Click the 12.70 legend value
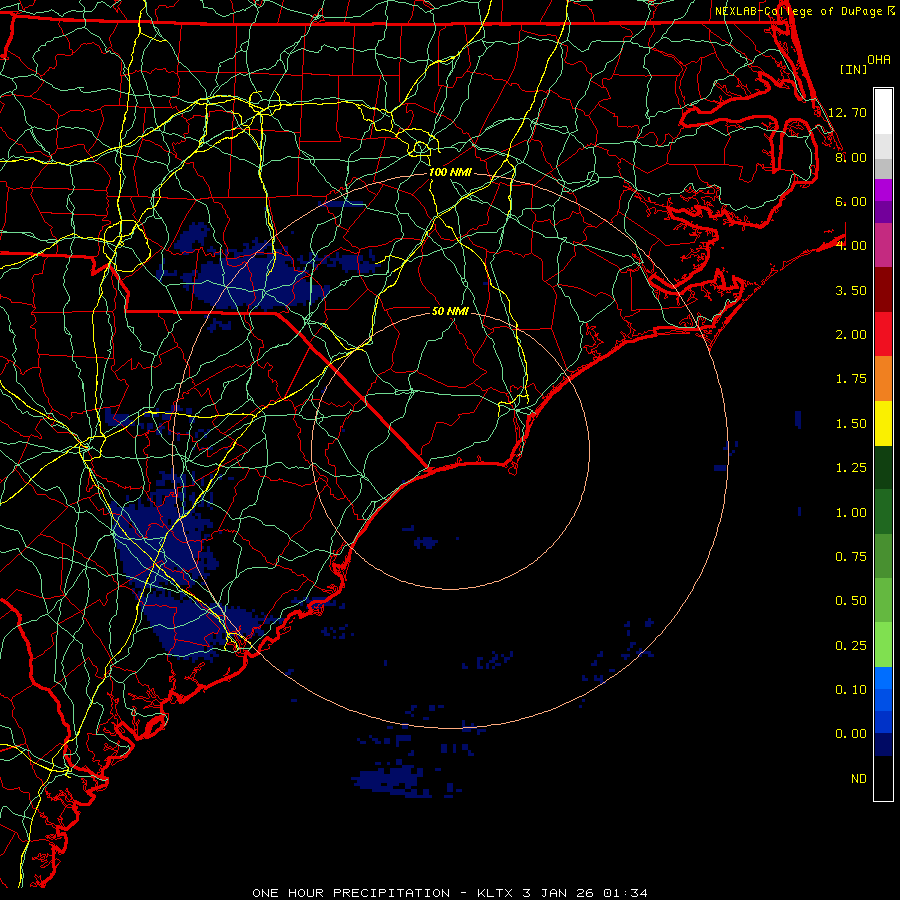 [847, 112]
